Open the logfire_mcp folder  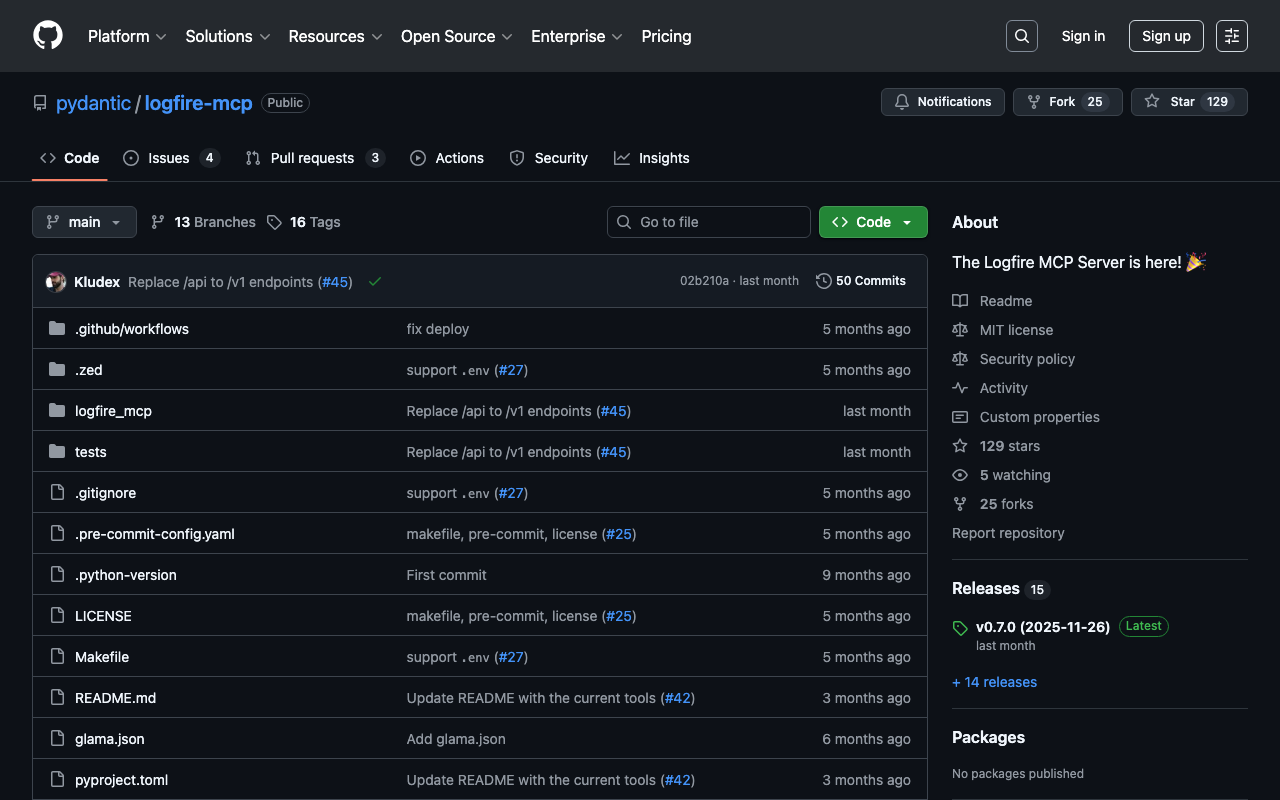pos(113,411)
